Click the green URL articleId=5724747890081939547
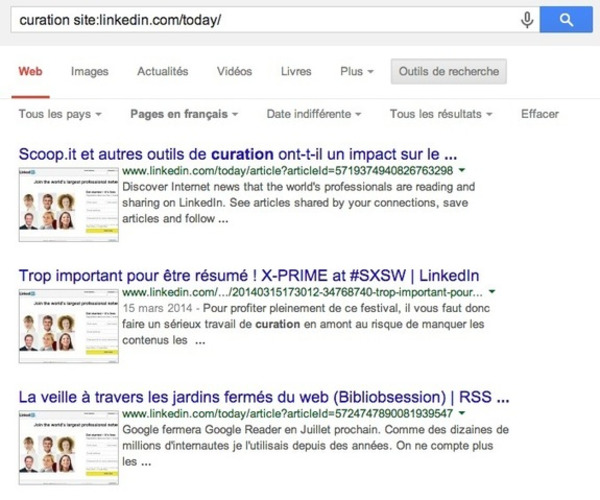The image size is (600, 500). tap(287, 414)
